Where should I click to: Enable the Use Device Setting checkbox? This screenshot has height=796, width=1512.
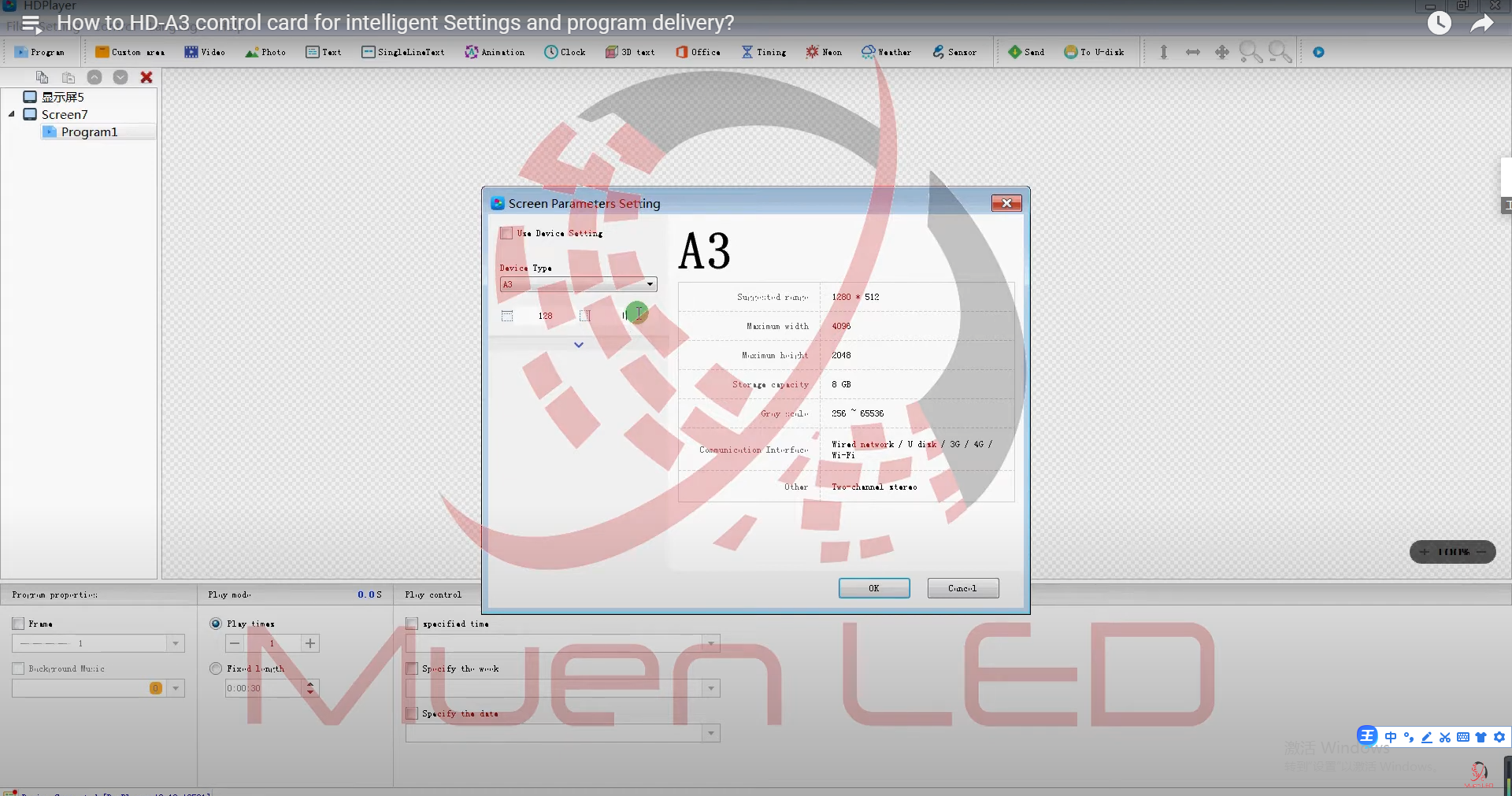tap(506, 233)
